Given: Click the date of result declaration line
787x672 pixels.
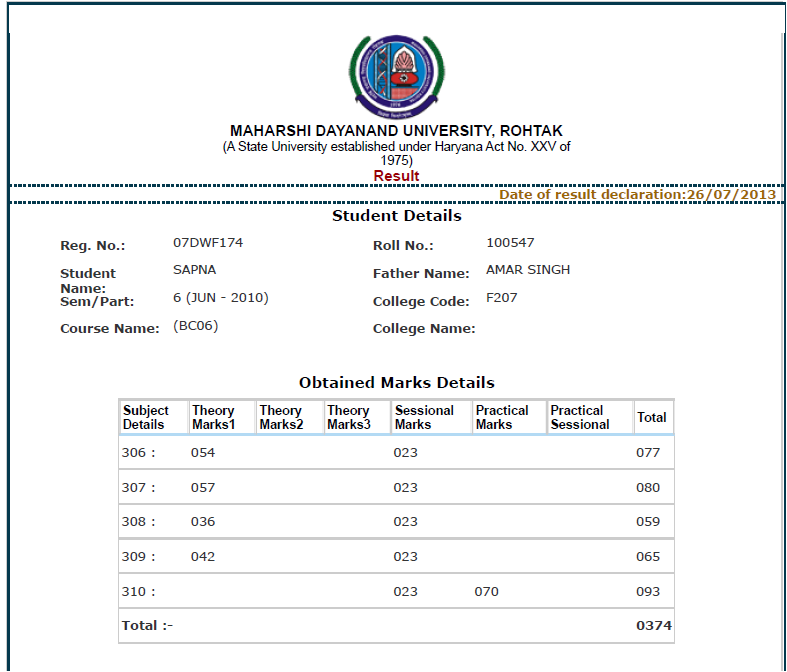Looking at the screenshot, I should (637, 194).
